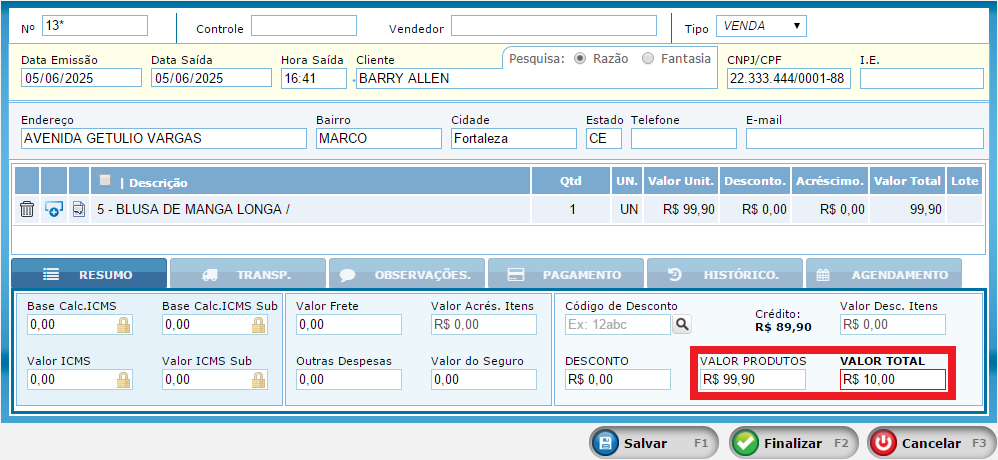Select the Razão search radio button
The height and width of the screenshot is (460, 998).
pos(580,58)
